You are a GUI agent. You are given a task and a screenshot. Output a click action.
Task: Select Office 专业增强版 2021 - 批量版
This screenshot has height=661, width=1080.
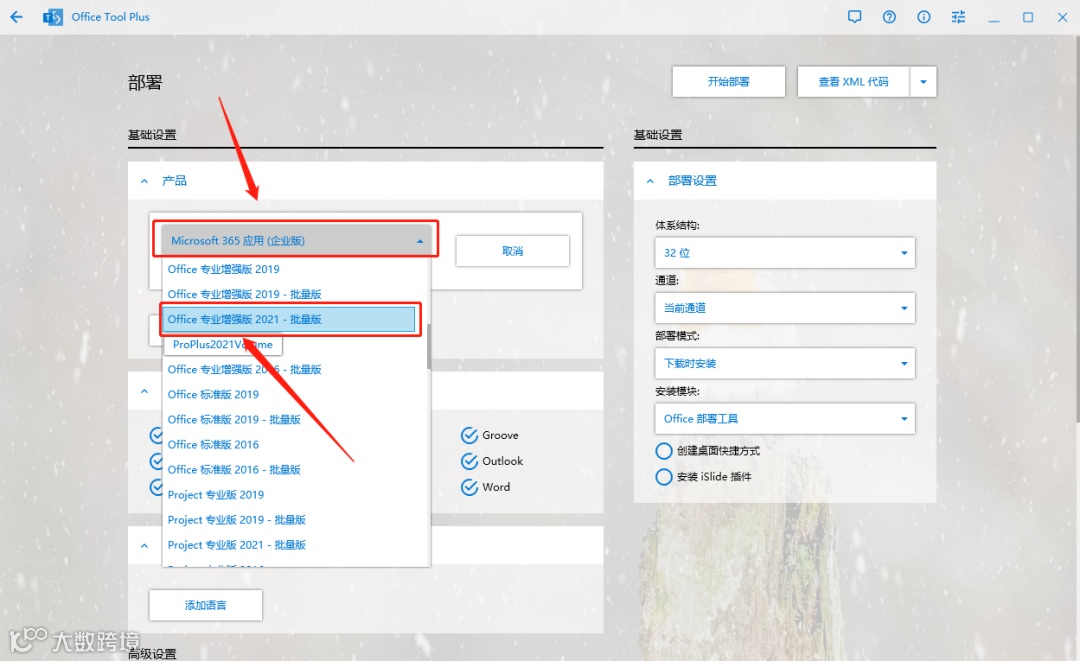[x=289, y=319]
